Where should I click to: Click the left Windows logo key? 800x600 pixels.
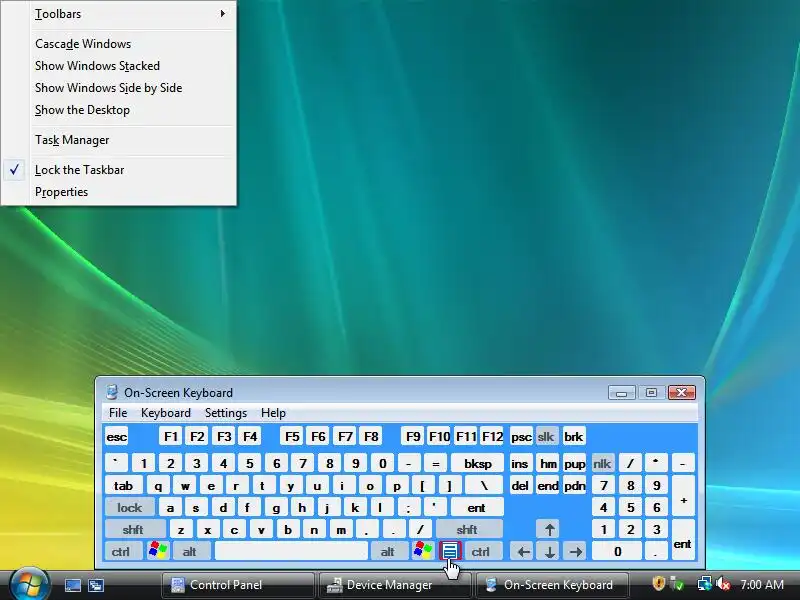(158, 551)
